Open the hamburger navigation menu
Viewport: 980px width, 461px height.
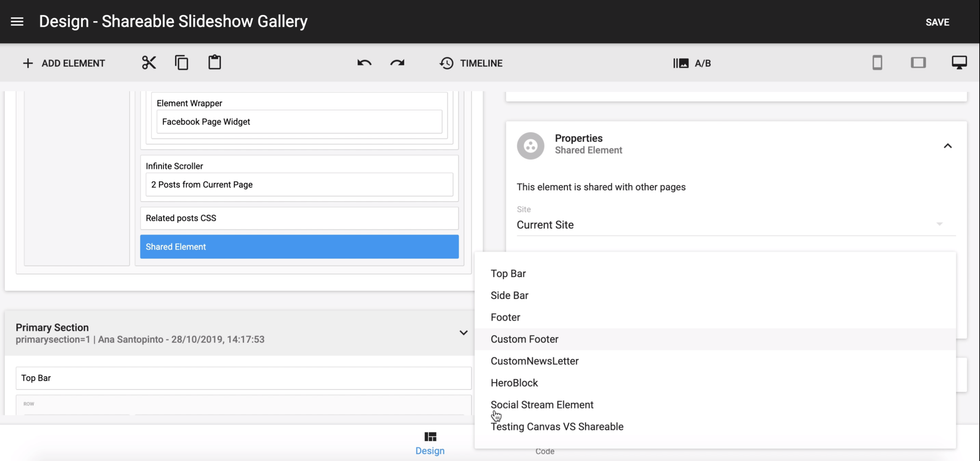(x=17, y=22)
